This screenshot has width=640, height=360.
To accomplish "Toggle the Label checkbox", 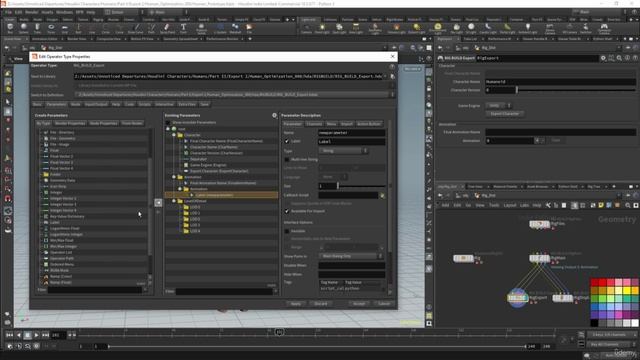I will (x=287, y=141).
